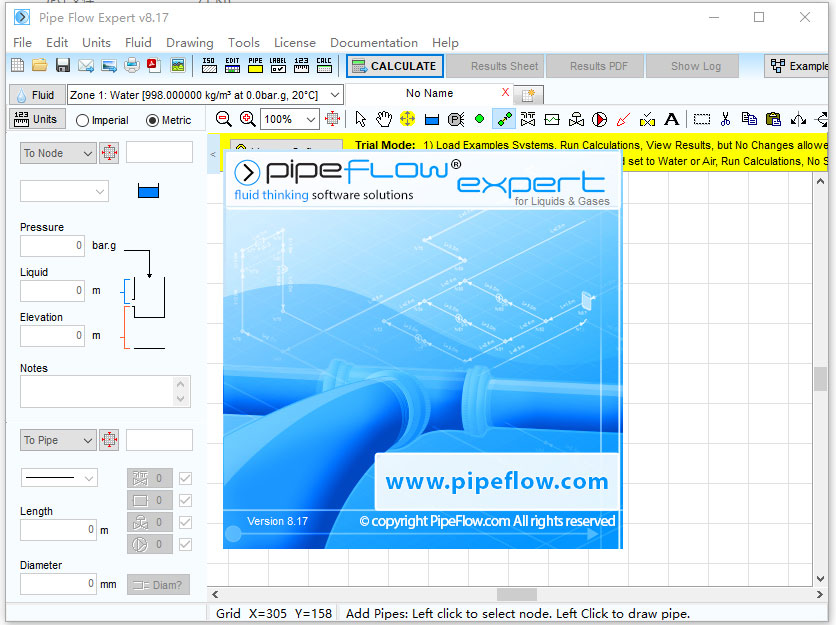Open the pipe line style dropdown
Image resolution: width=836 pixels, height=625 pixels.
(60, 478)
